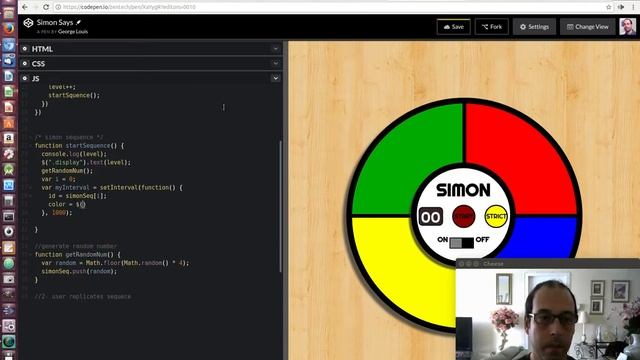This screenshot has height=360, width=640.
Task: Open Ubuntu Software Center orange dock icon
Action: (x=9, y=123)
